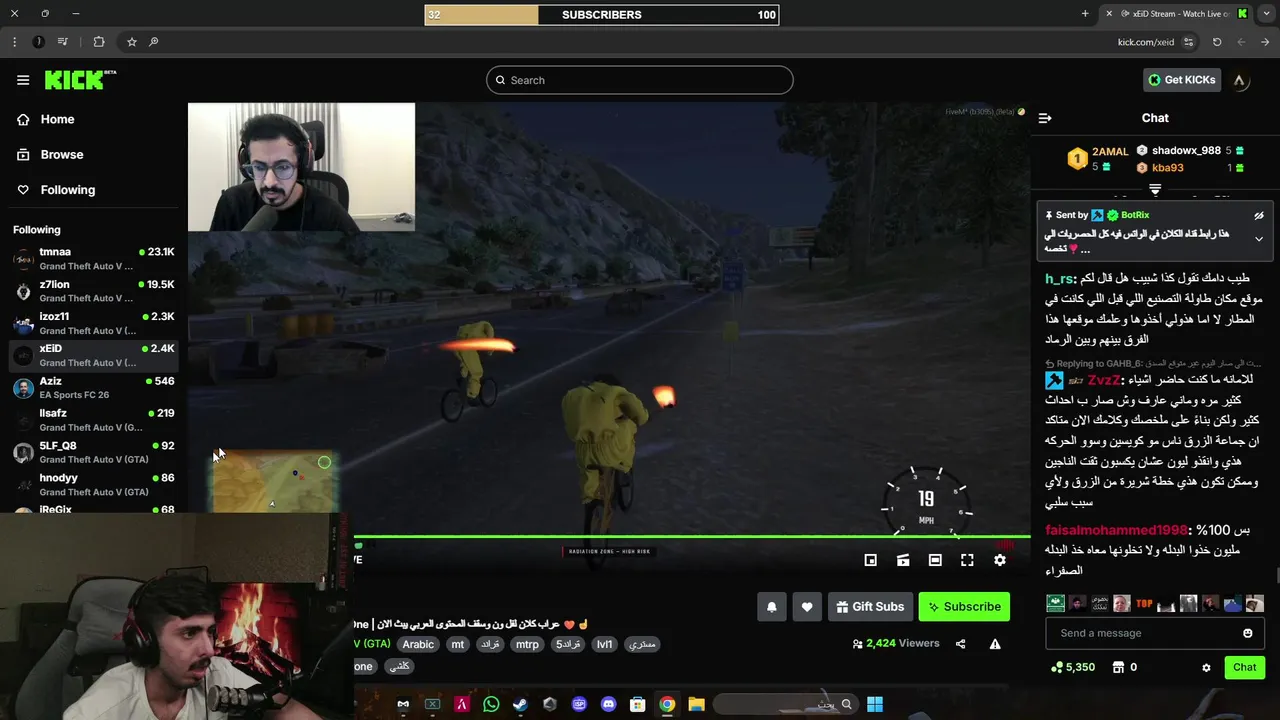
Task: Click the Kick search box
Action: pyautogui.click(x=640, y=80)
